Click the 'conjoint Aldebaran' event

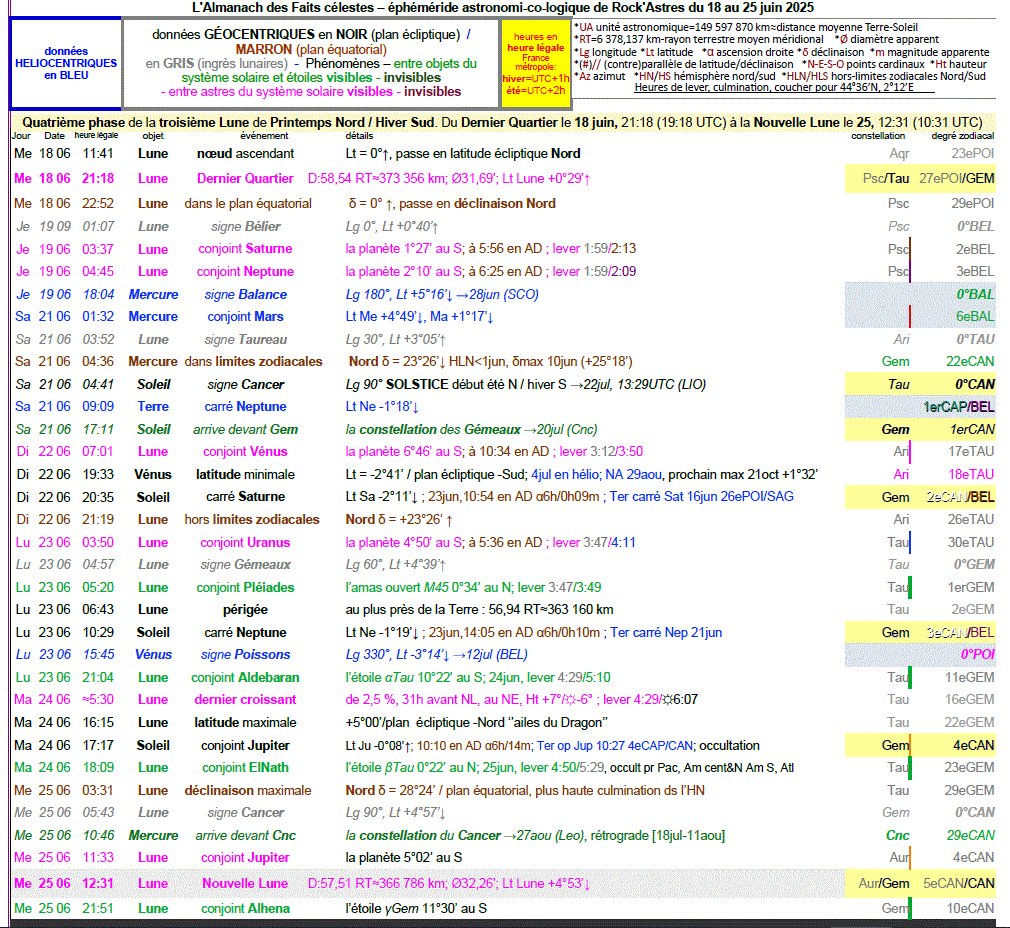[x=244, y=678]
